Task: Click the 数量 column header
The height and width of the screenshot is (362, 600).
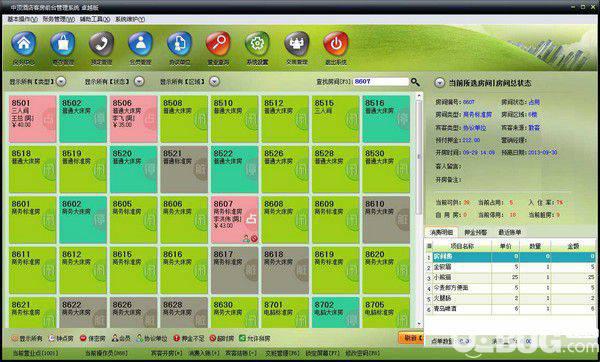Action: 535,246
